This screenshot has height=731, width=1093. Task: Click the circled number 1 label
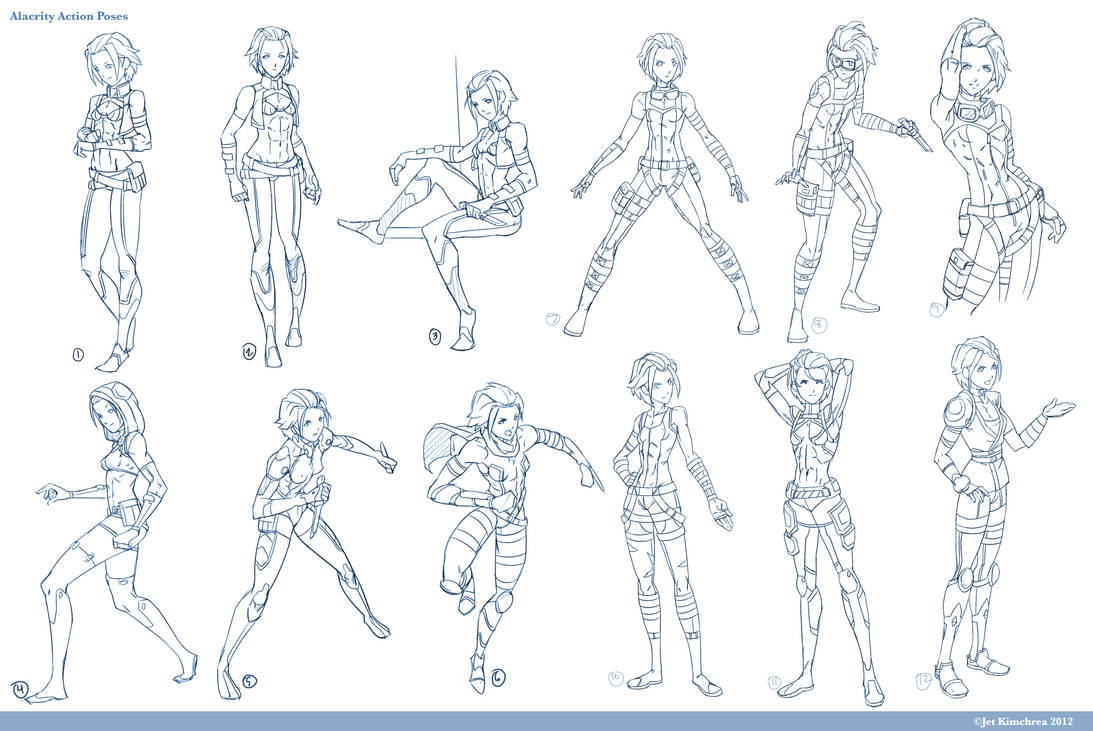(x=78, y=352)
